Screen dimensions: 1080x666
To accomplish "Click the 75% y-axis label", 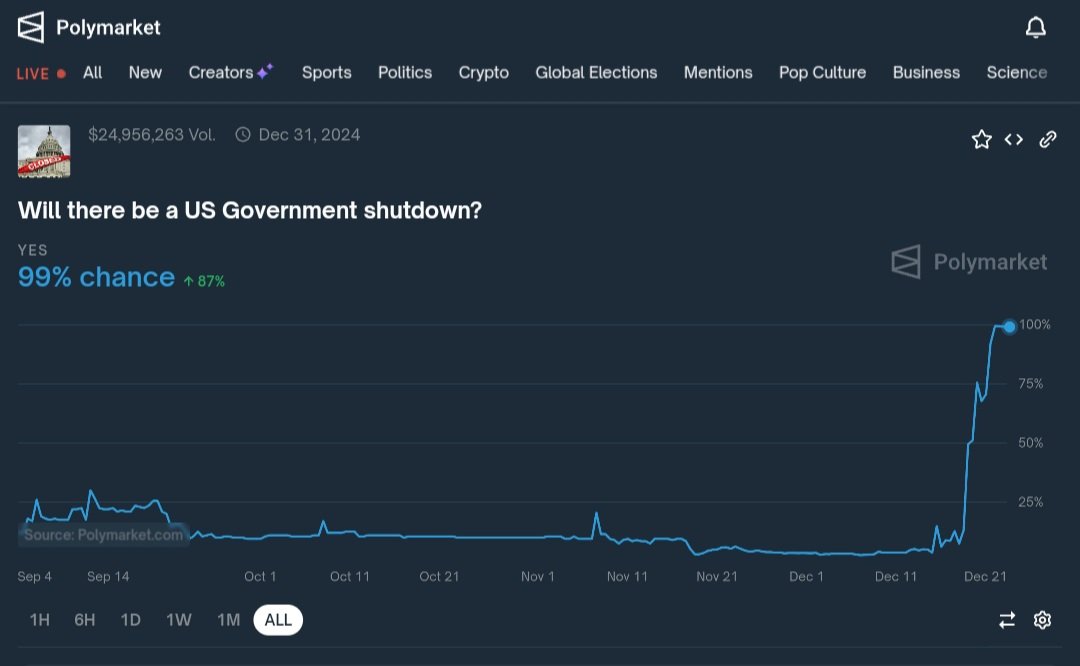I will [1030, 384].
